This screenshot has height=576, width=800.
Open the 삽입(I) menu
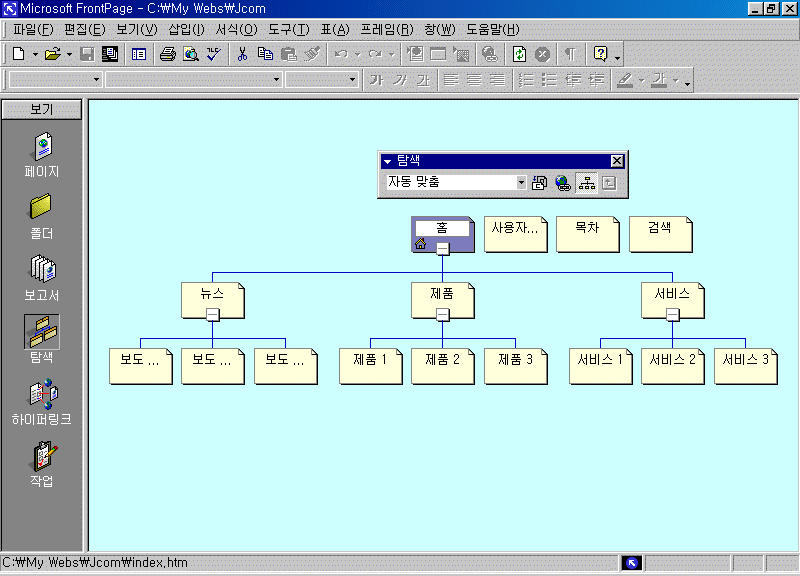[186, 30]
